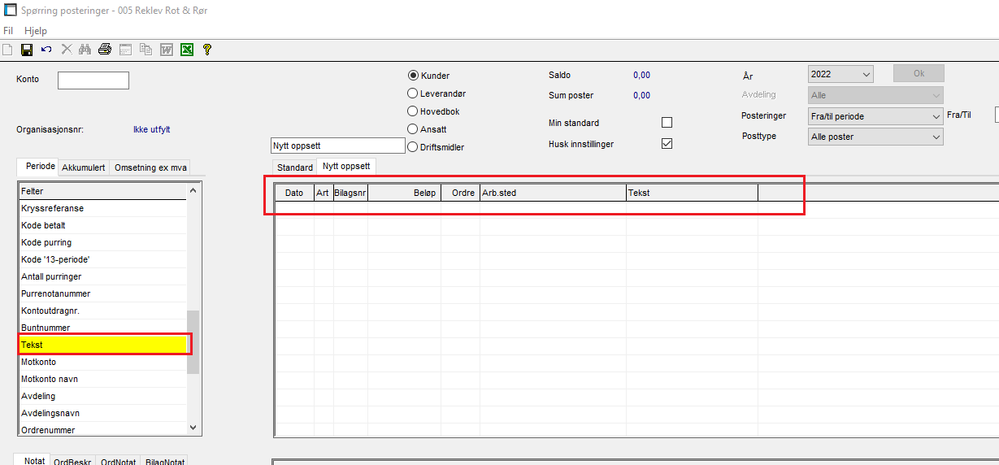The width and height of the screenshot is (999, 465).
Task: Open search with the binoculars icon
Action: click(85, 50)
